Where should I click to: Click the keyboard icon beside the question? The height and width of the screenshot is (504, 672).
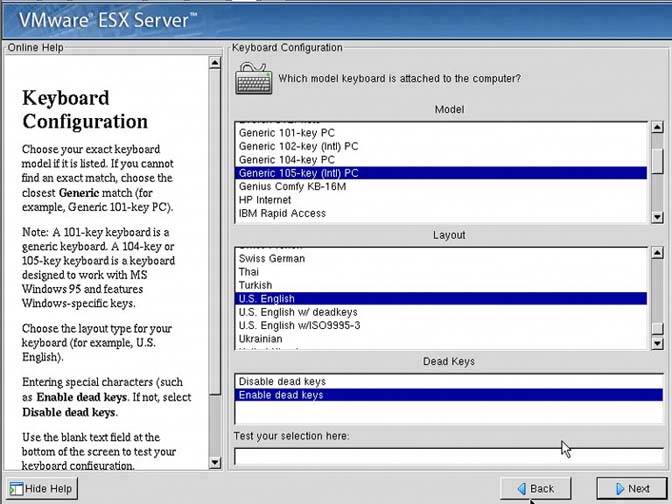point(254,78)
